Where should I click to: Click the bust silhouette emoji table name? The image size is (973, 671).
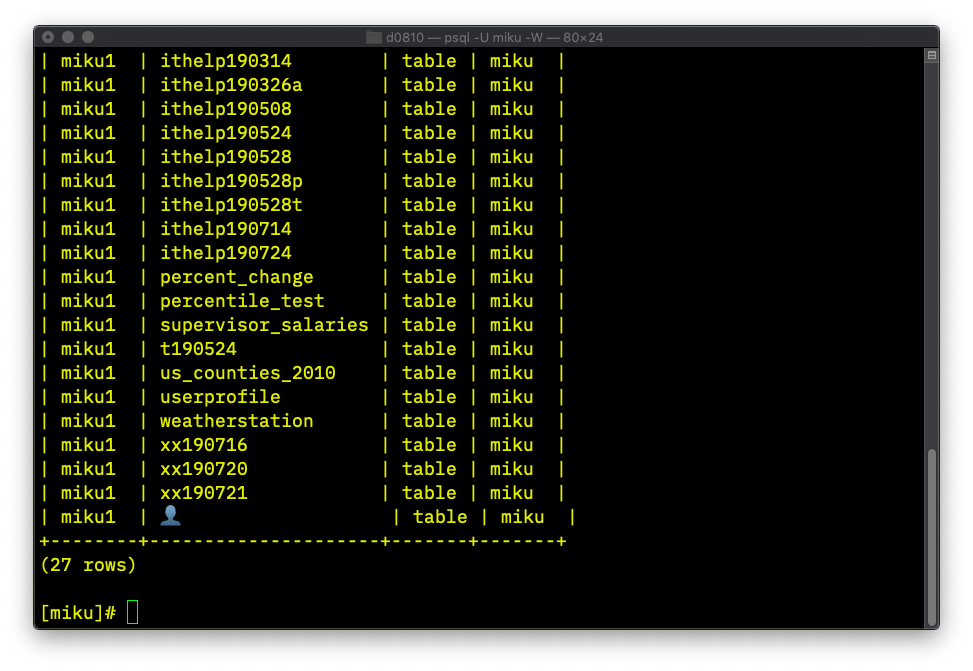coord(171,516)
